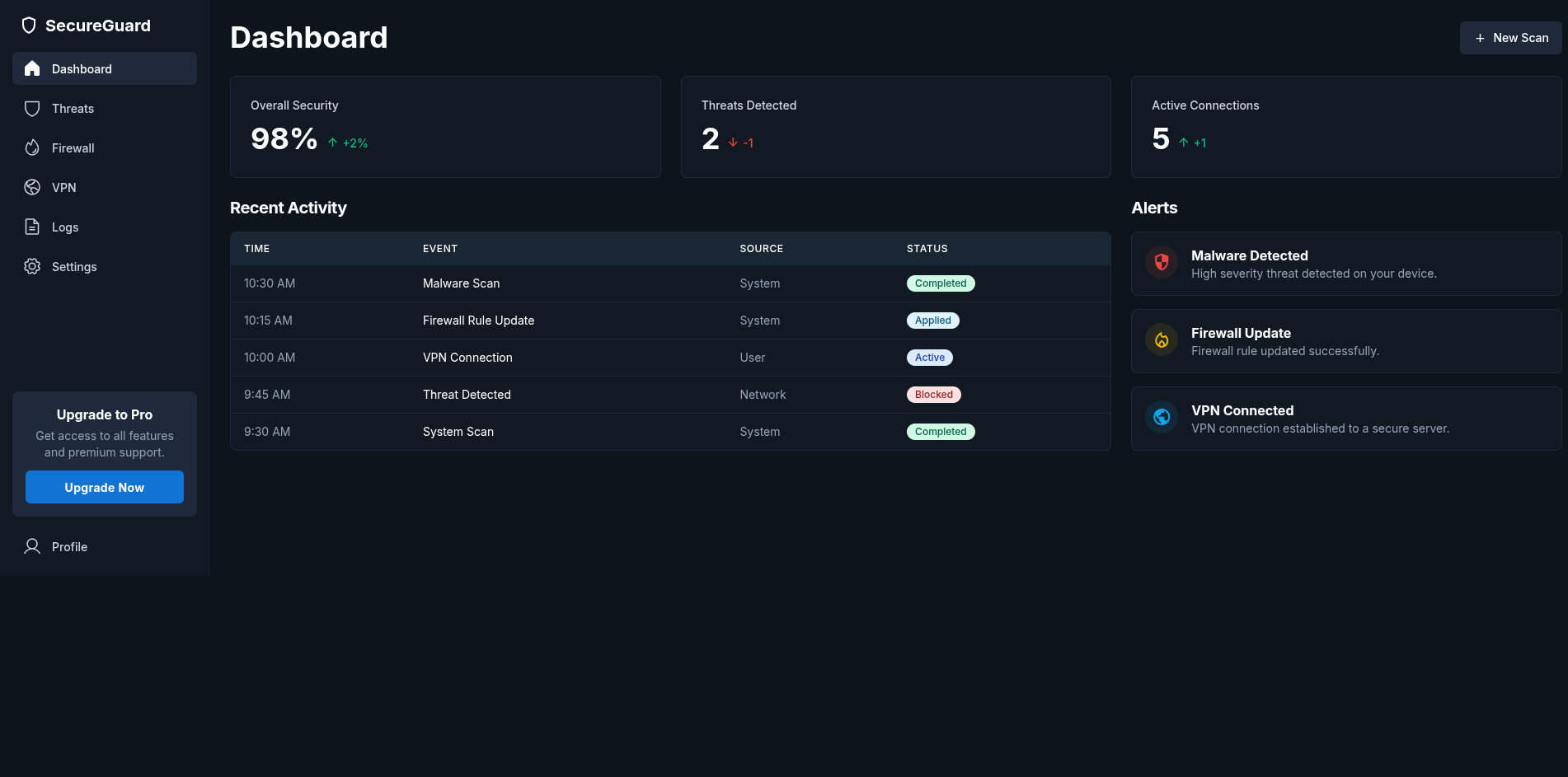Click the blue VPN Connected alert icon
Viewport: 1568px width, 777px height.
[x=1162, y=418]
